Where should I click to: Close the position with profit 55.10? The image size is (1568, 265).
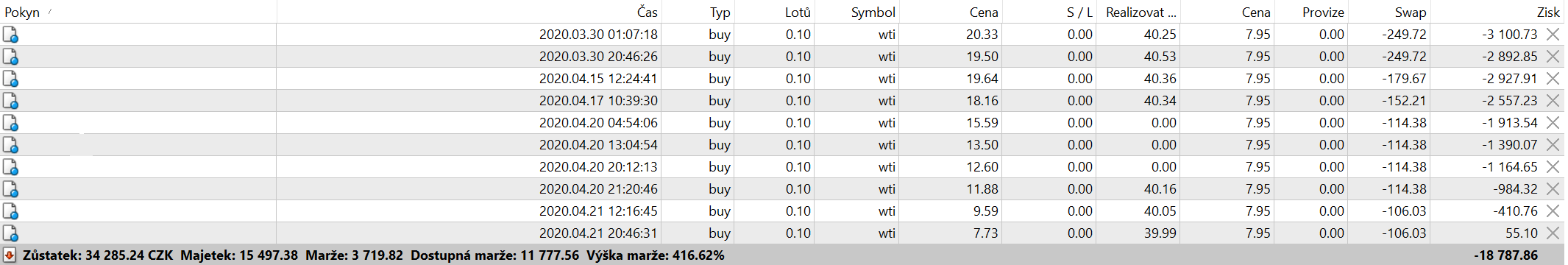click(1553, 233)
